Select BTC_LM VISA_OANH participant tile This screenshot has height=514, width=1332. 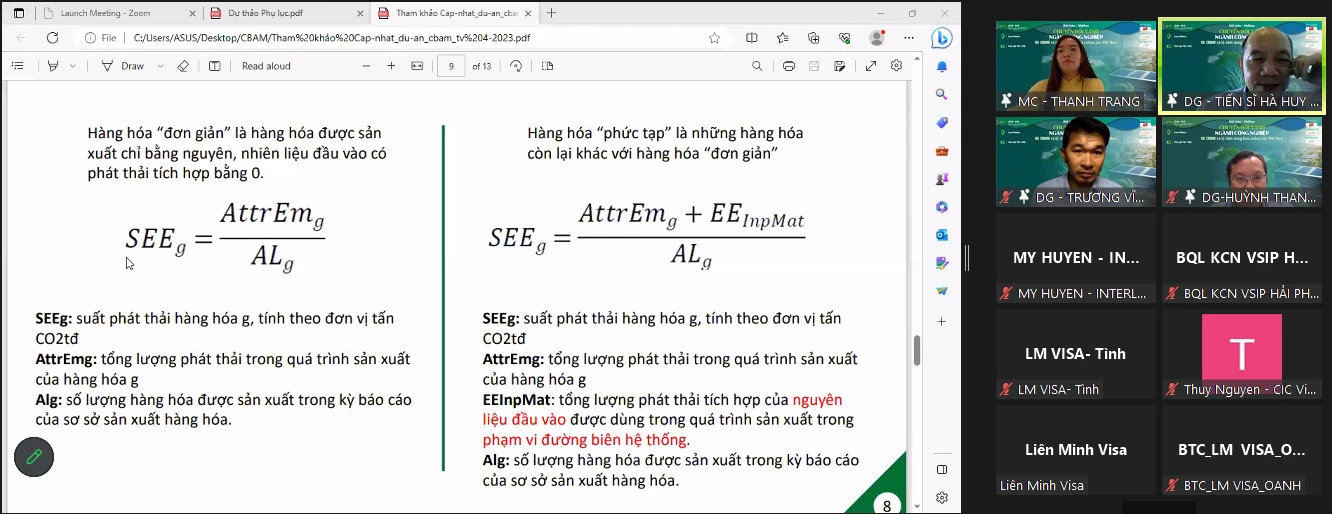(x=1242, y=450)
